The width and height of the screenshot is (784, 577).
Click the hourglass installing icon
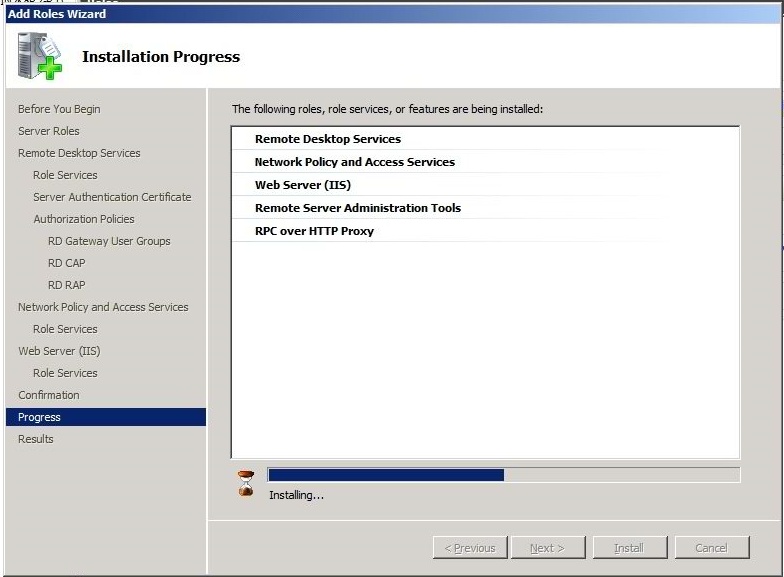coord(246,484)
